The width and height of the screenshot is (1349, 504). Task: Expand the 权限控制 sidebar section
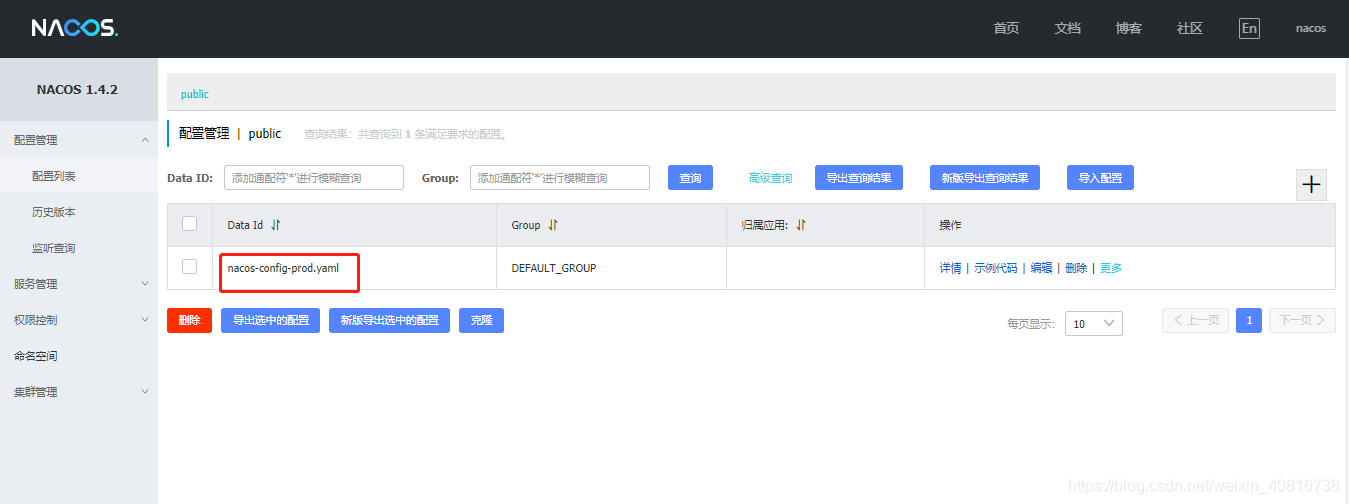78,320
